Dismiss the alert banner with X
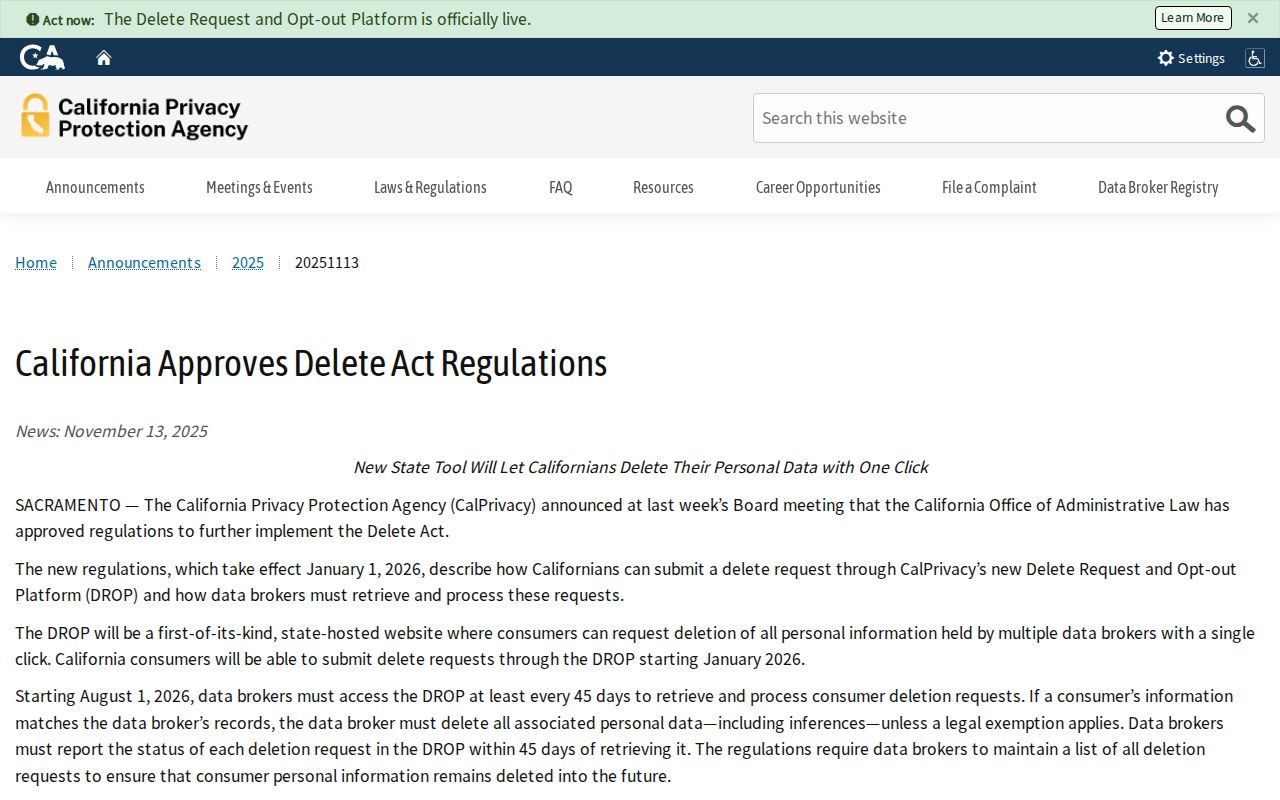1280x800 pixels. [x=1253, y=18]
